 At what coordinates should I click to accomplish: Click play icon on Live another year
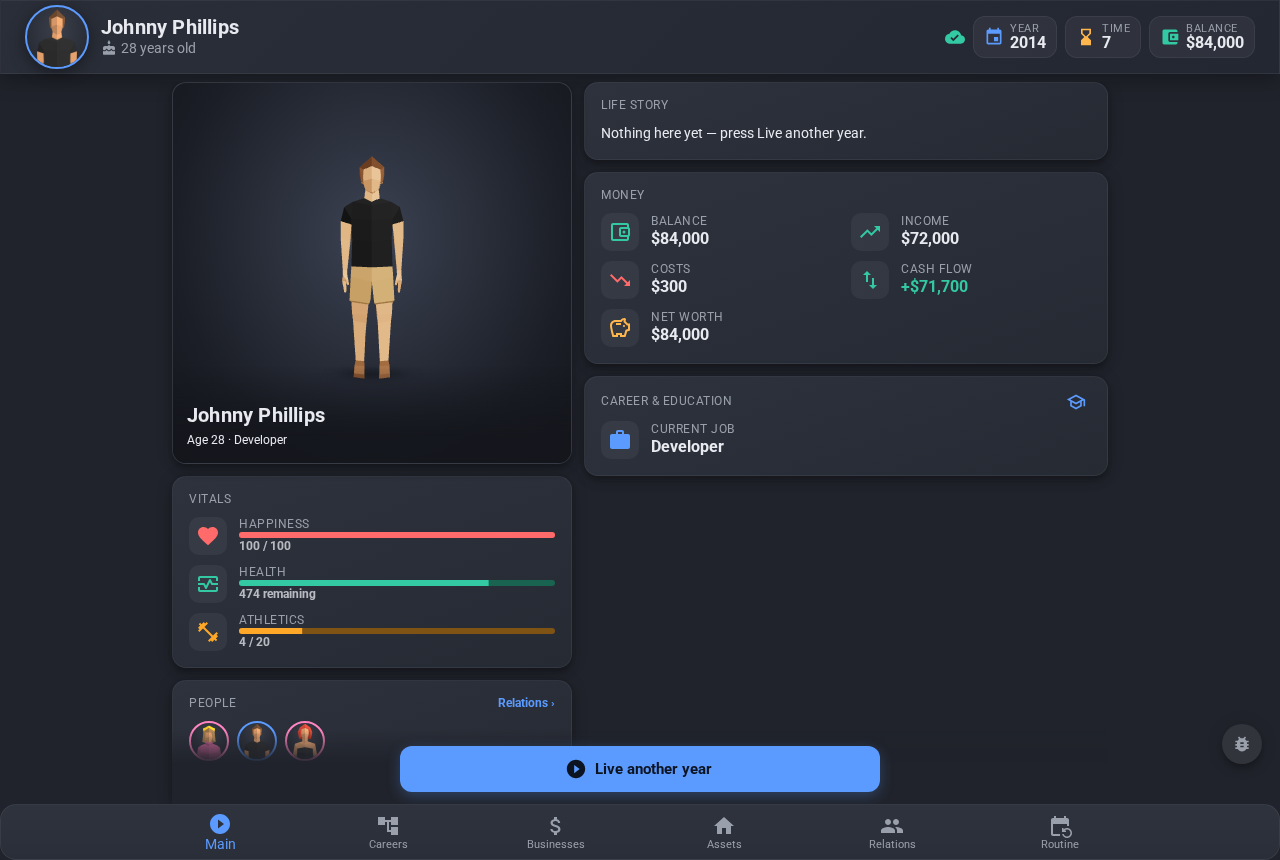click(x=576, y=769)
